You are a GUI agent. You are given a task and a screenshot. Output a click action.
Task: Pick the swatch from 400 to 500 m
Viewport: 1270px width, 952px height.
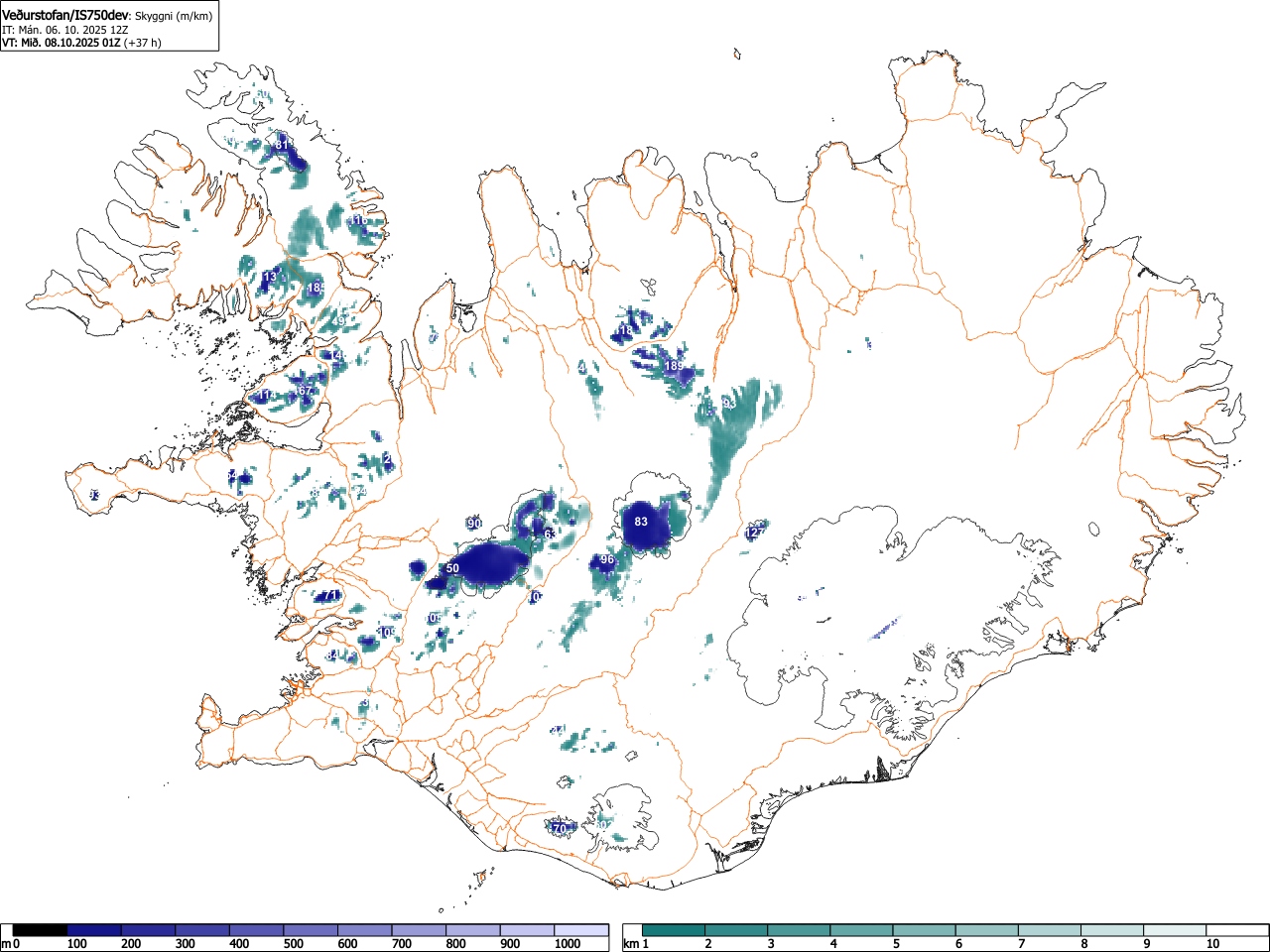point(256,930)
